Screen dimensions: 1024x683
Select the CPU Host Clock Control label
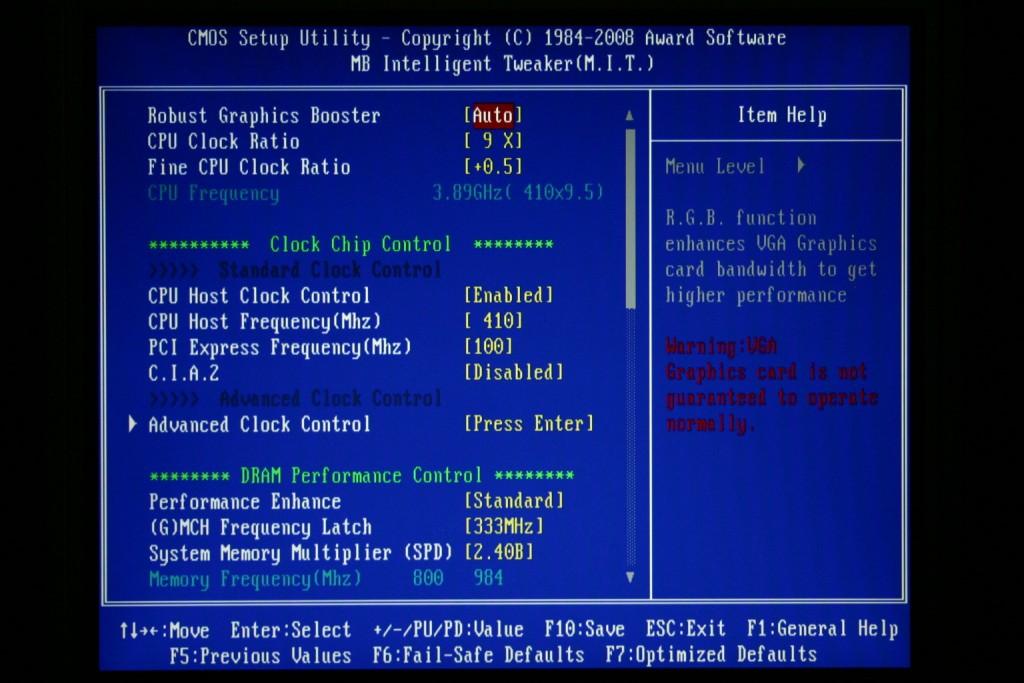click(x=259, y=295)
